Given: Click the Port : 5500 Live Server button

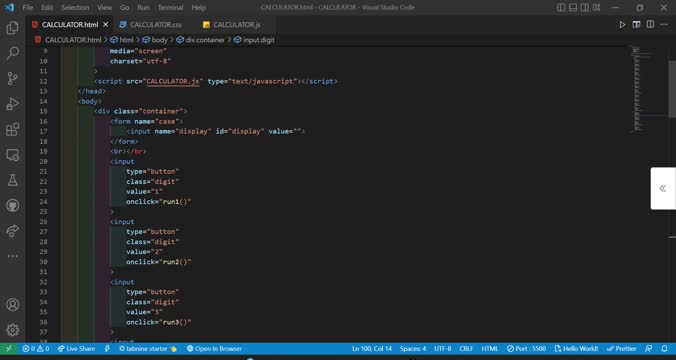Looking at the screenshot, I should coord(526,348).
